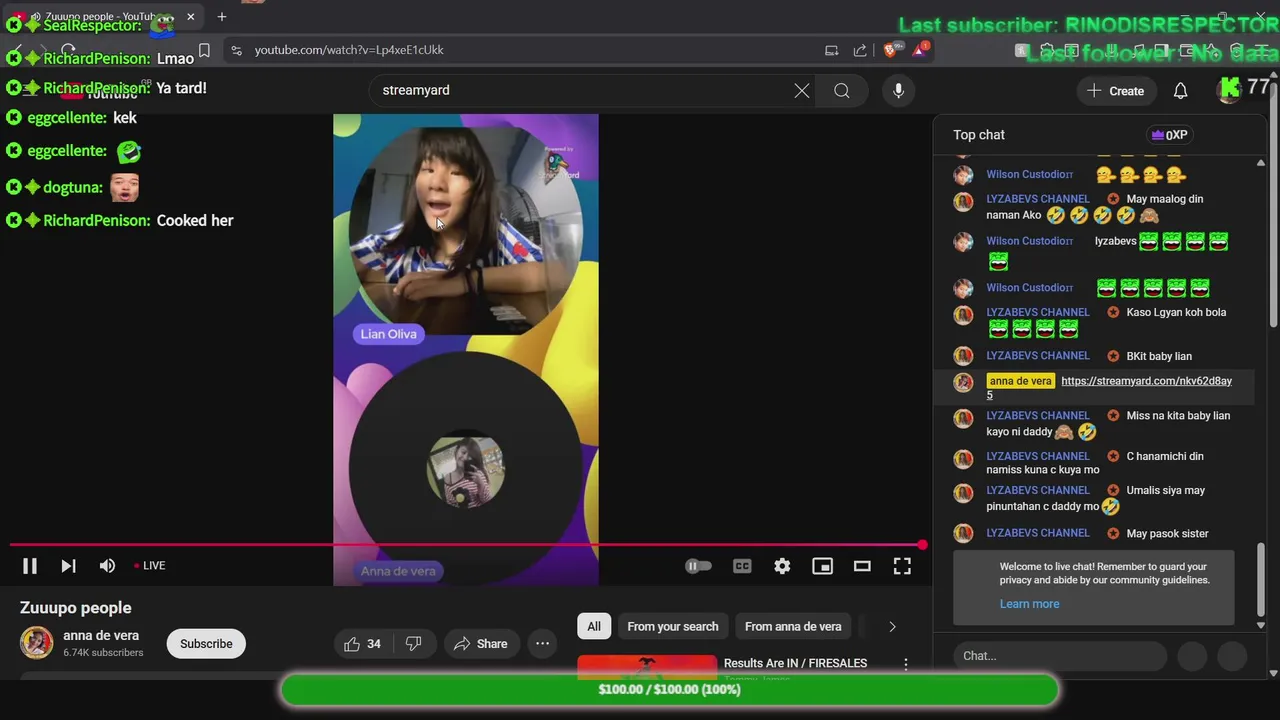The image size is (1280, 720).
Task: Subscribe to anna de vera
Action: click(206, 644)
